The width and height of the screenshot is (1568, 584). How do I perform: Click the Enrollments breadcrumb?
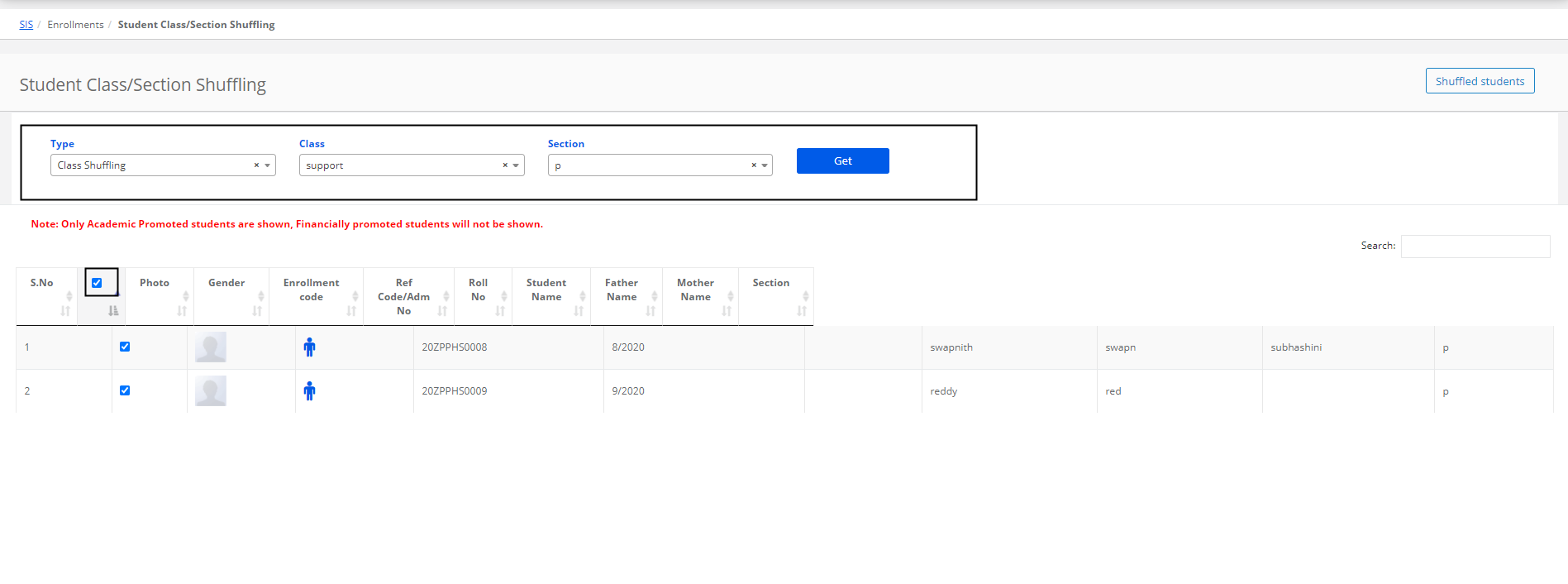pyautogui.click(x=75, y=25)
